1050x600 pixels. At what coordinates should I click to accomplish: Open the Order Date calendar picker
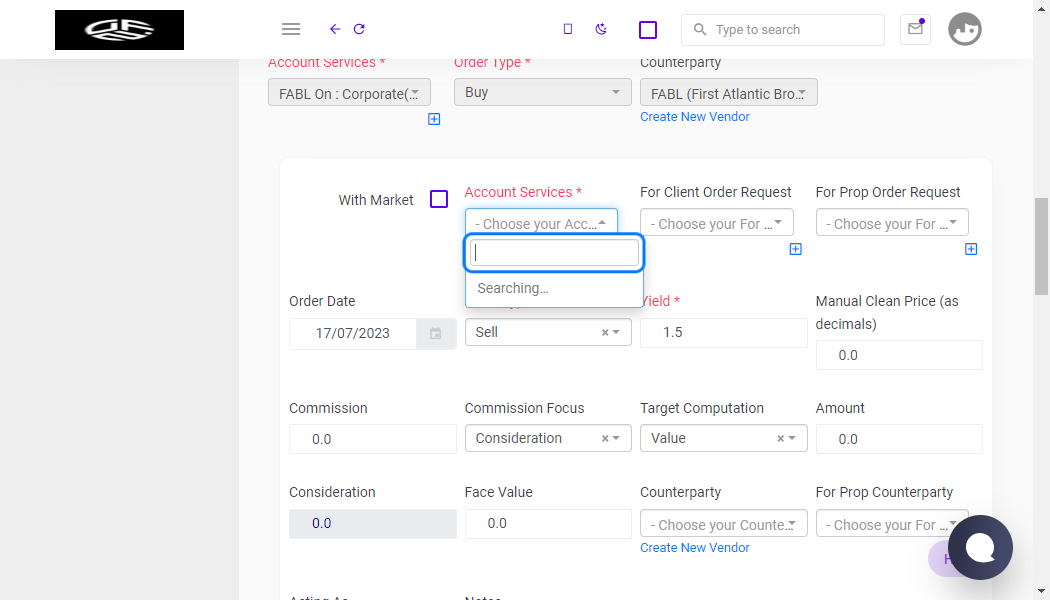point(436,333)
